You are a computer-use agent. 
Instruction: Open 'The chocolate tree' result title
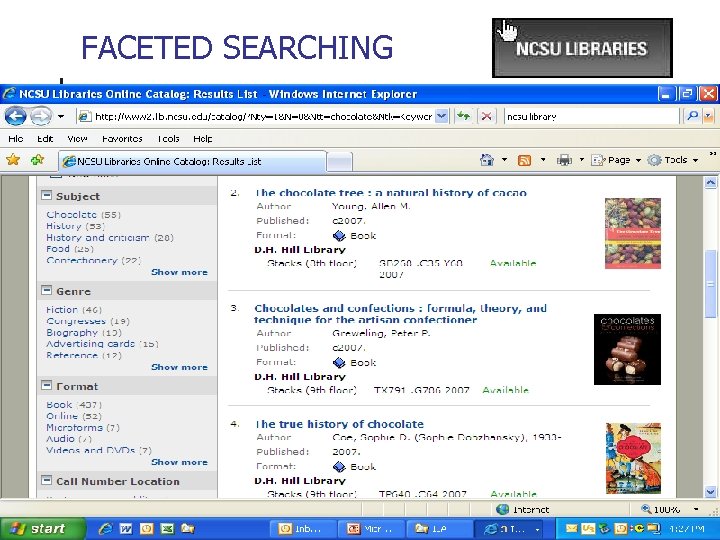click(391, 192)
